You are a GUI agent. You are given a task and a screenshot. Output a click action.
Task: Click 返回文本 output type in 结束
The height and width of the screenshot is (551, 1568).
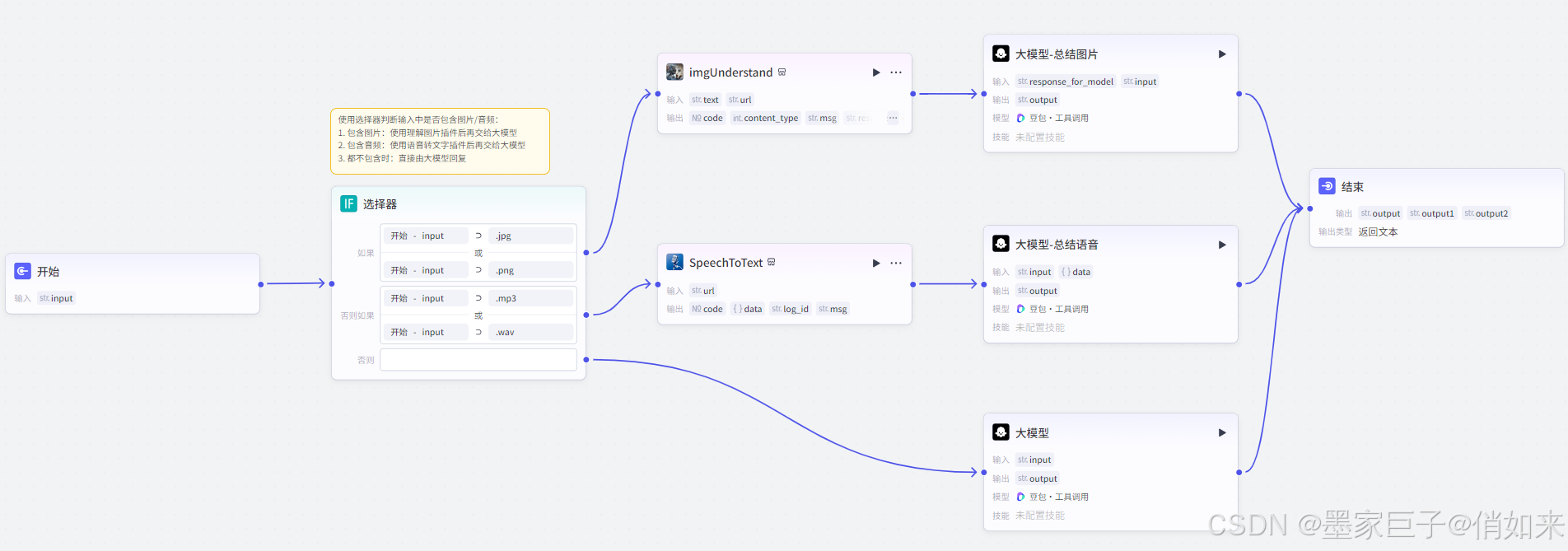coord(1378,232)
